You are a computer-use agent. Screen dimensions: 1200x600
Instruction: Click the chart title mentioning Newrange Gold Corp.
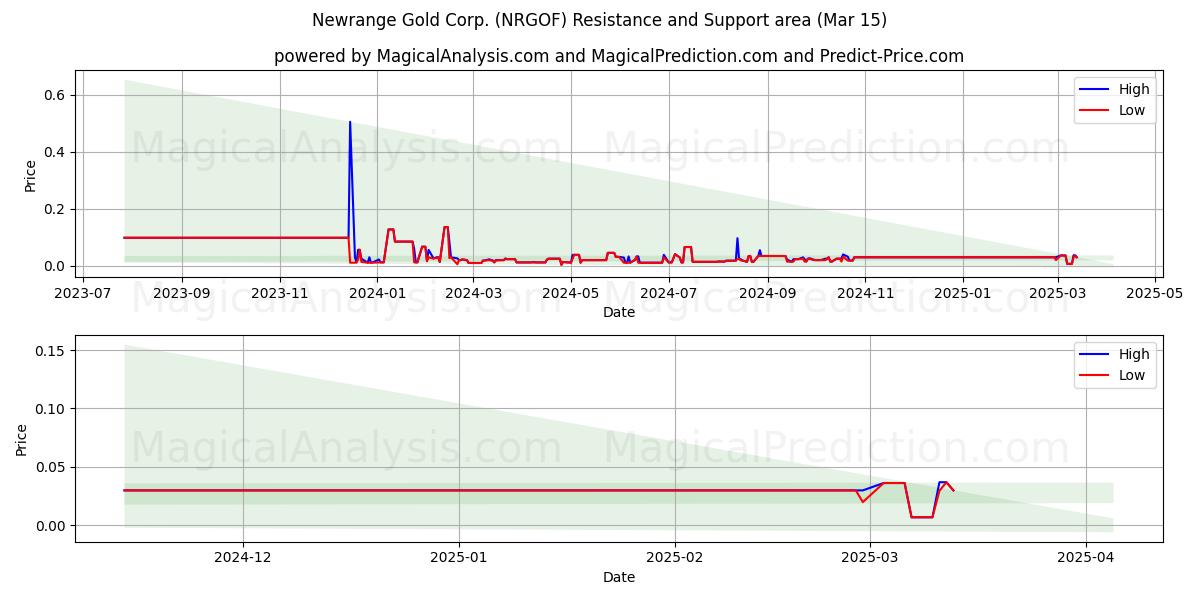pos(599,20)
